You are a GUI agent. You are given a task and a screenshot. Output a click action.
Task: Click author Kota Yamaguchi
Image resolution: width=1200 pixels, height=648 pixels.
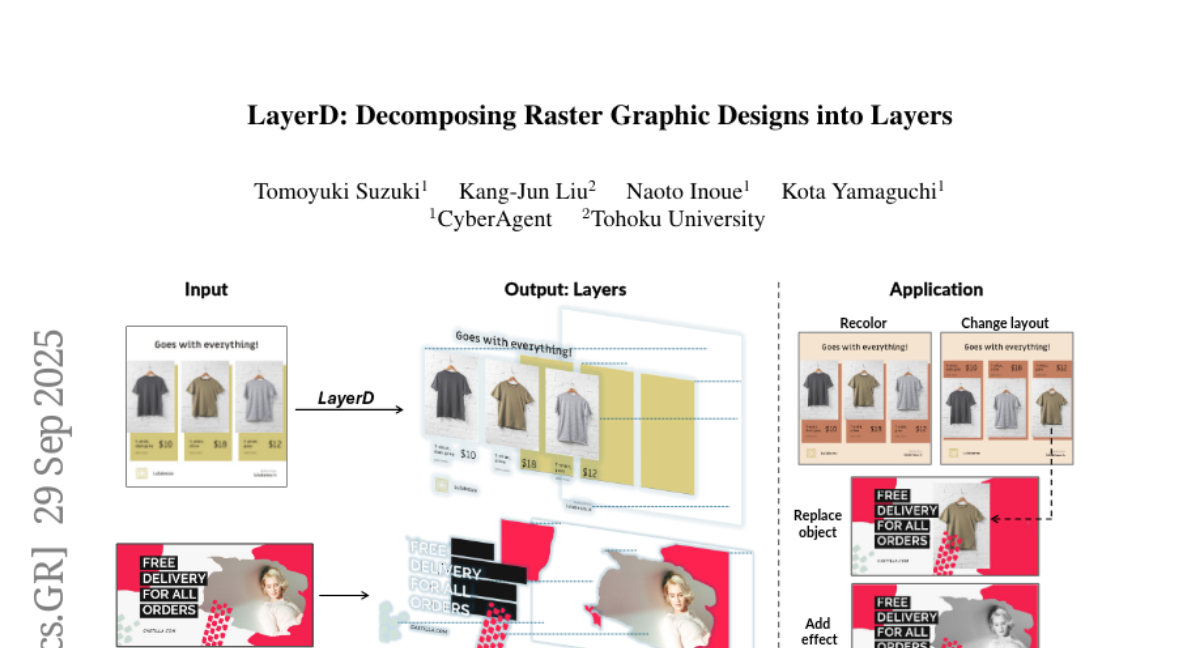862,191
